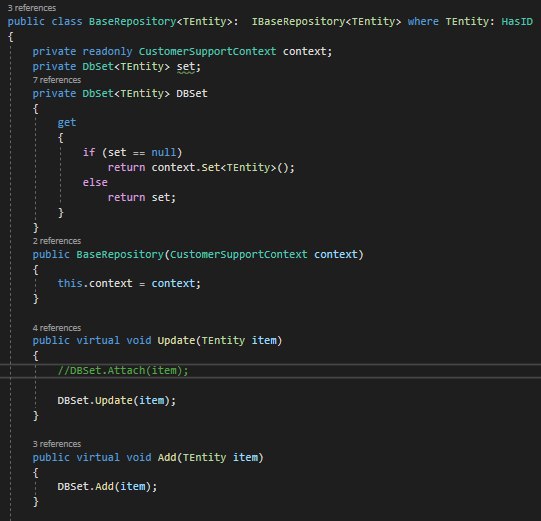541x521 pixels.
Task: Click "context" parameter in constructor signature
Action: (x=336, y=255)
